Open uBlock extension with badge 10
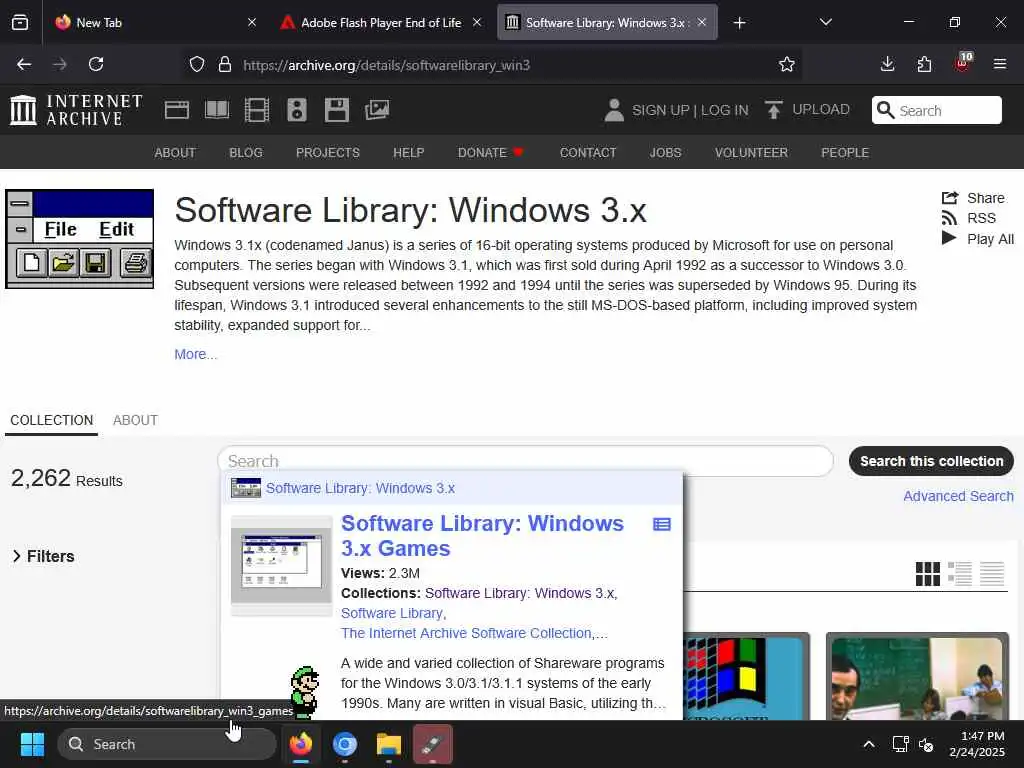This screenshot has height=768, width=1024. coord(963,63)
